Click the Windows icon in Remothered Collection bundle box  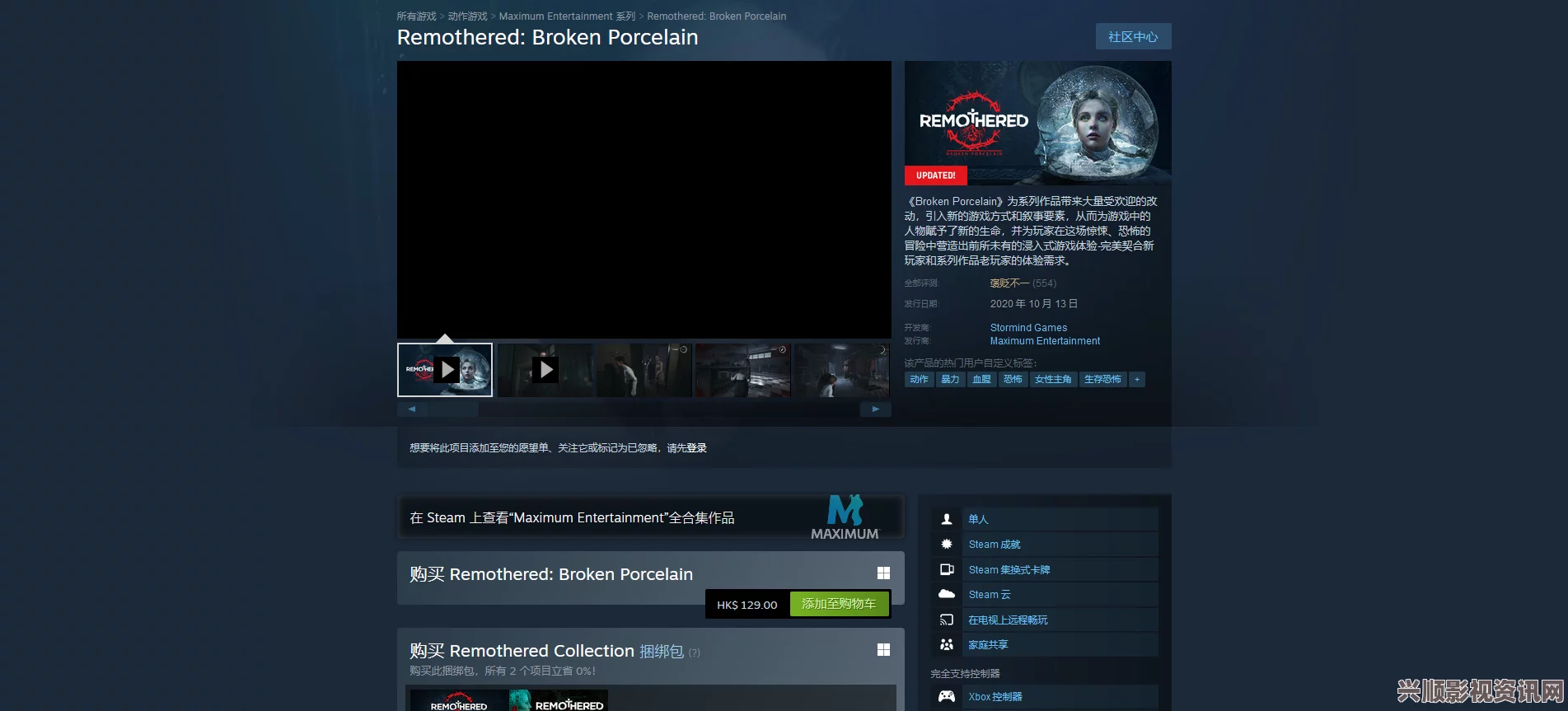point(883,649)
